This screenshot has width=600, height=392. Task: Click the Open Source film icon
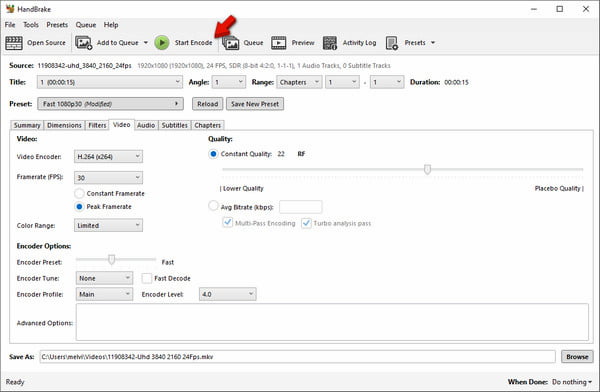[14, 43]
